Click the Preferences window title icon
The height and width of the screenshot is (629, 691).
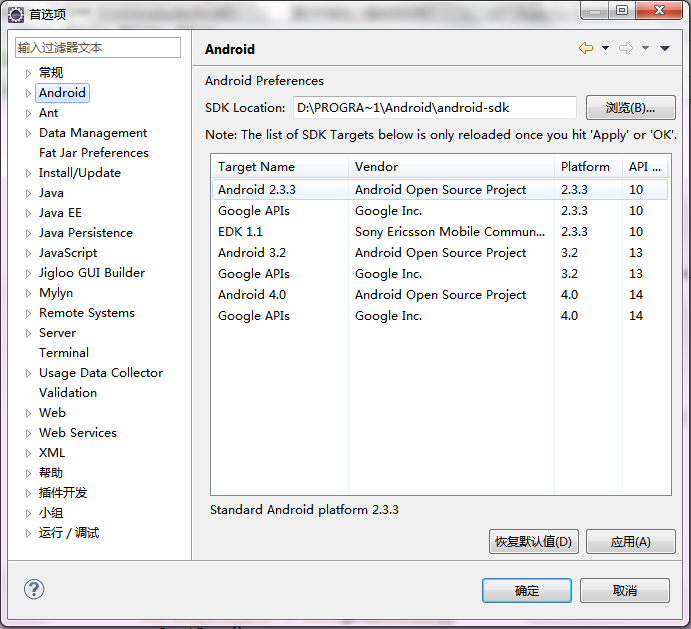16,15
